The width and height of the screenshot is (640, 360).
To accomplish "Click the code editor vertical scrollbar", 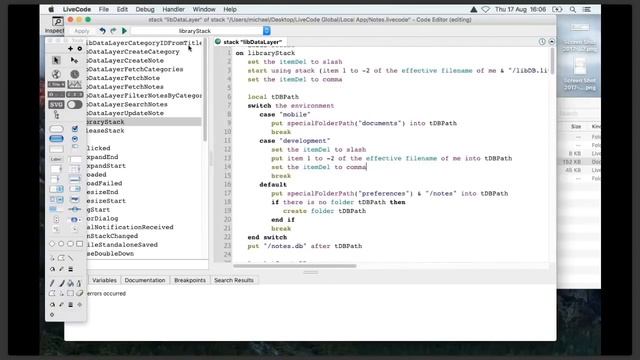I will tap(552, 61).
